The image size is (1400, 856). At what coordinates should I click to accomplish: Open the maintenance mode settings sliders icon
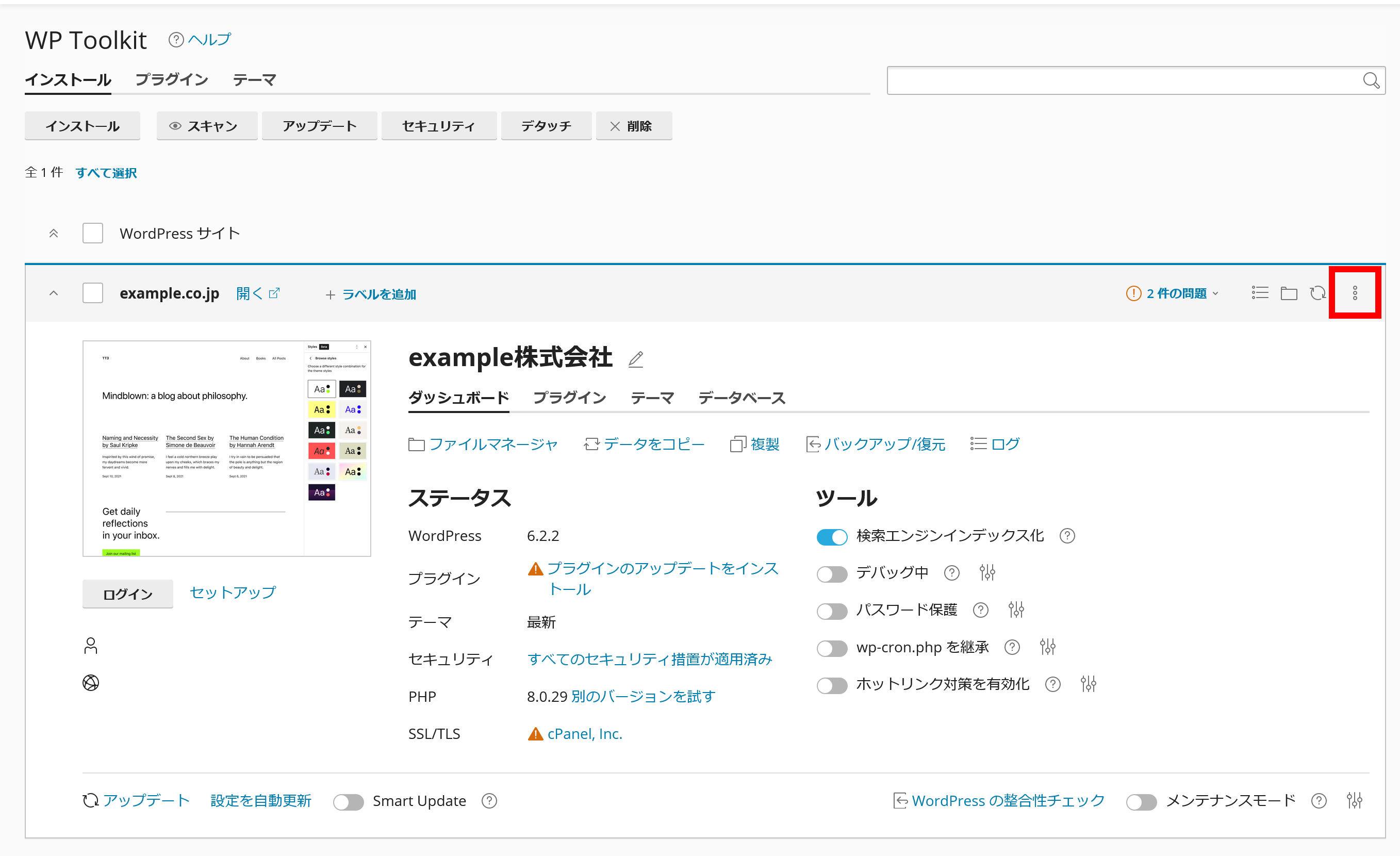coord(1354,800)
